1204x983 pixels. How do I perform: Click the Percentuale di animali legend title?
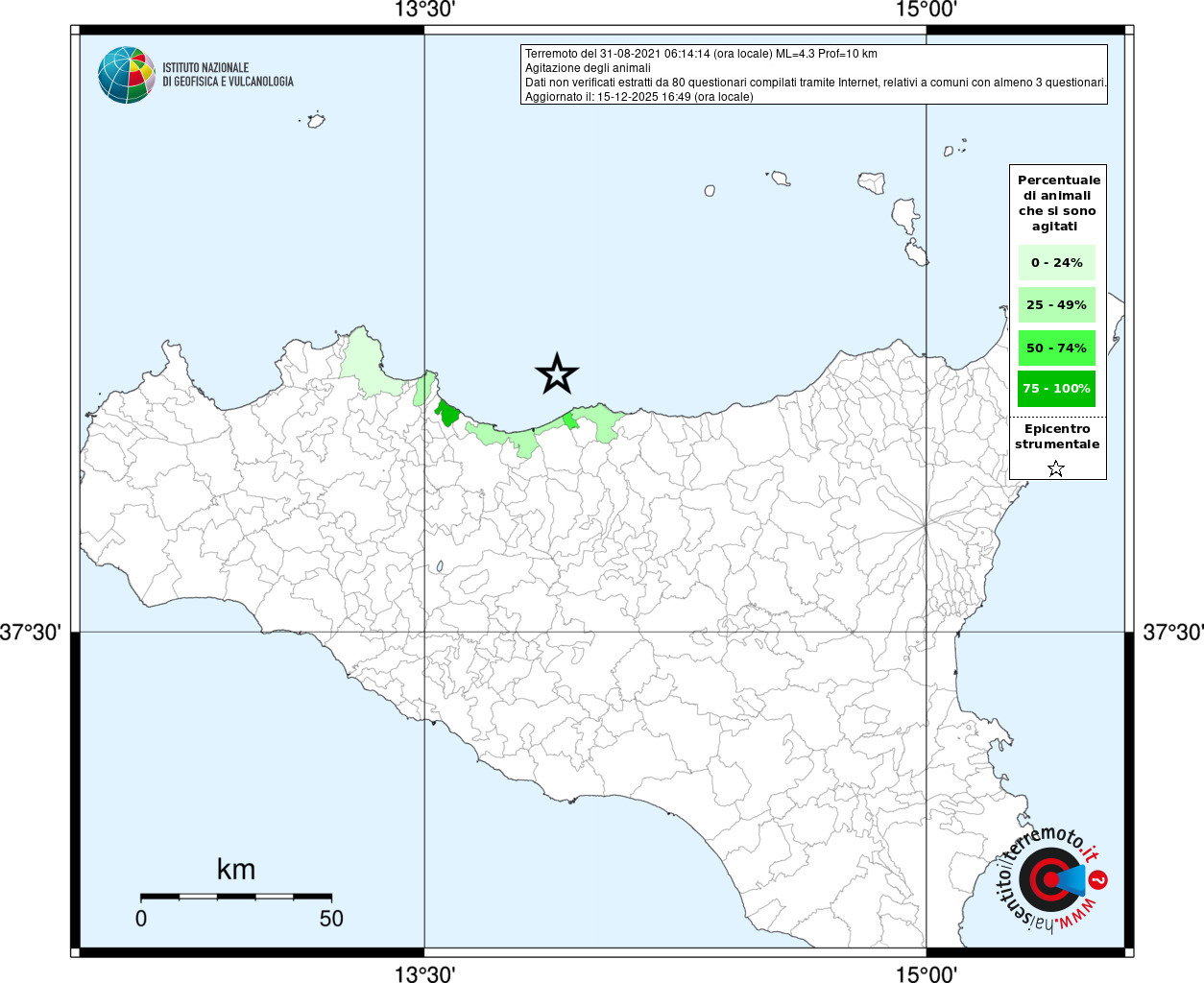[x=1058, y=203]
